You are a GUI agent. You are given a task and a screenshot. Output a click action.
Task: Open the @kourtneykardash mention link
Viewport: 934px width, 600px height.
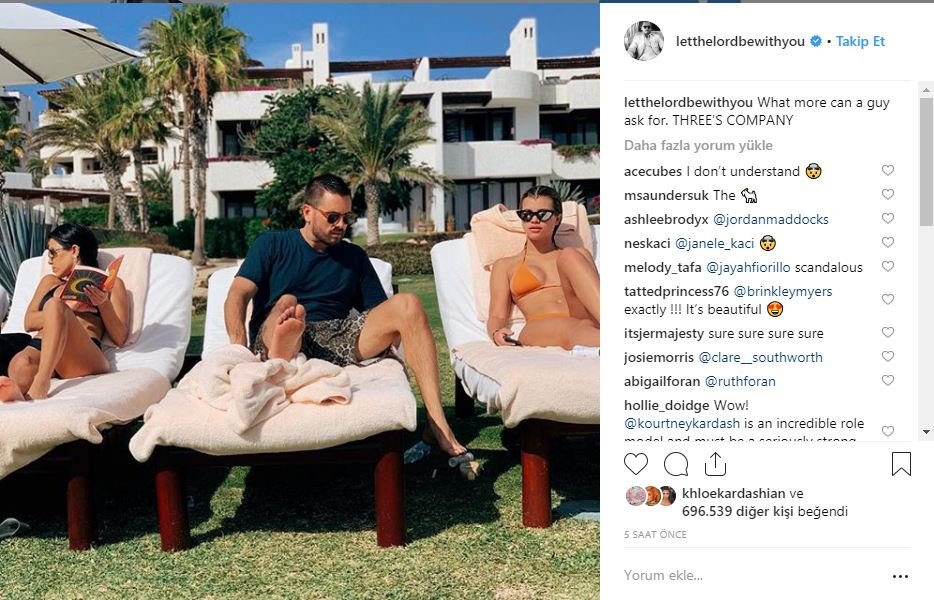(681, 424)
